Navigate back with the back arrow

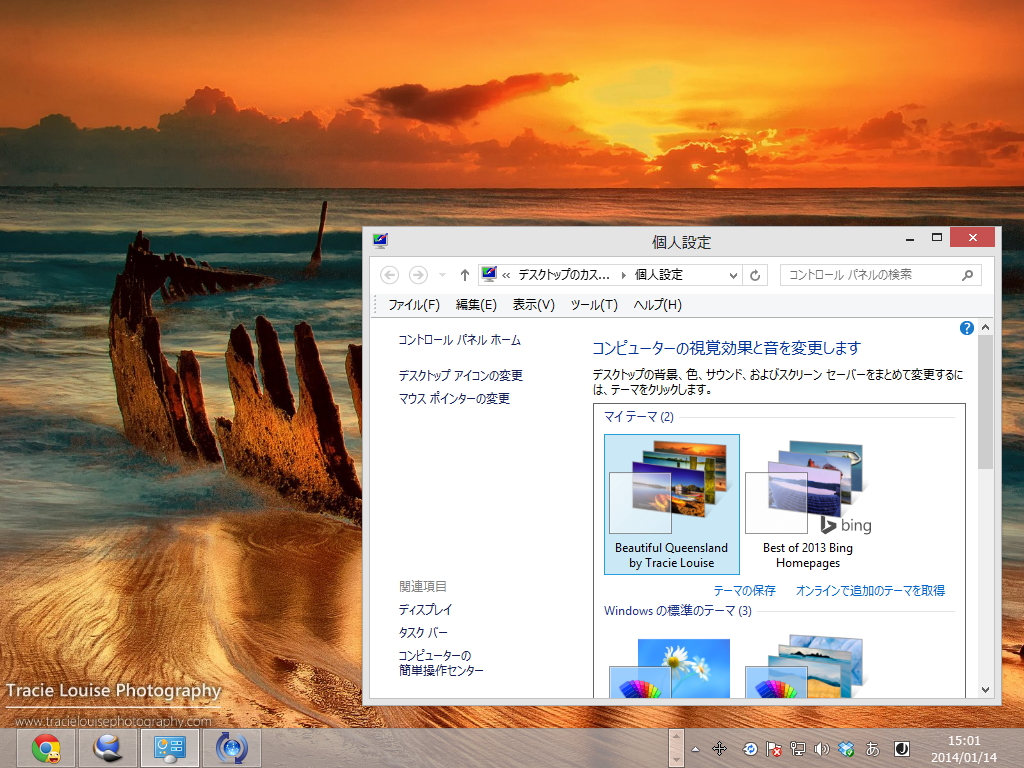click(x=390, y=274)
